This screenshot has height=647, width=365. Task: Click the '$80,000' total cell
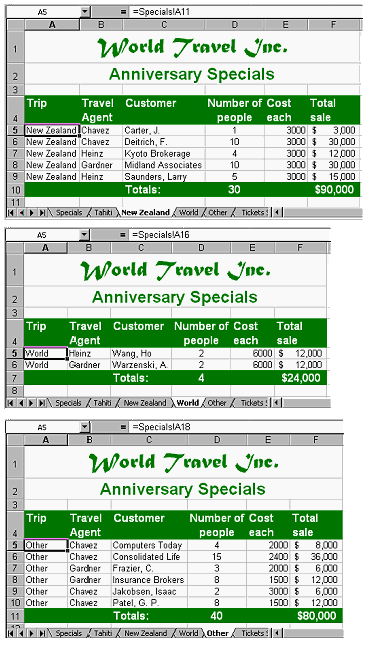tap(316, 616)
